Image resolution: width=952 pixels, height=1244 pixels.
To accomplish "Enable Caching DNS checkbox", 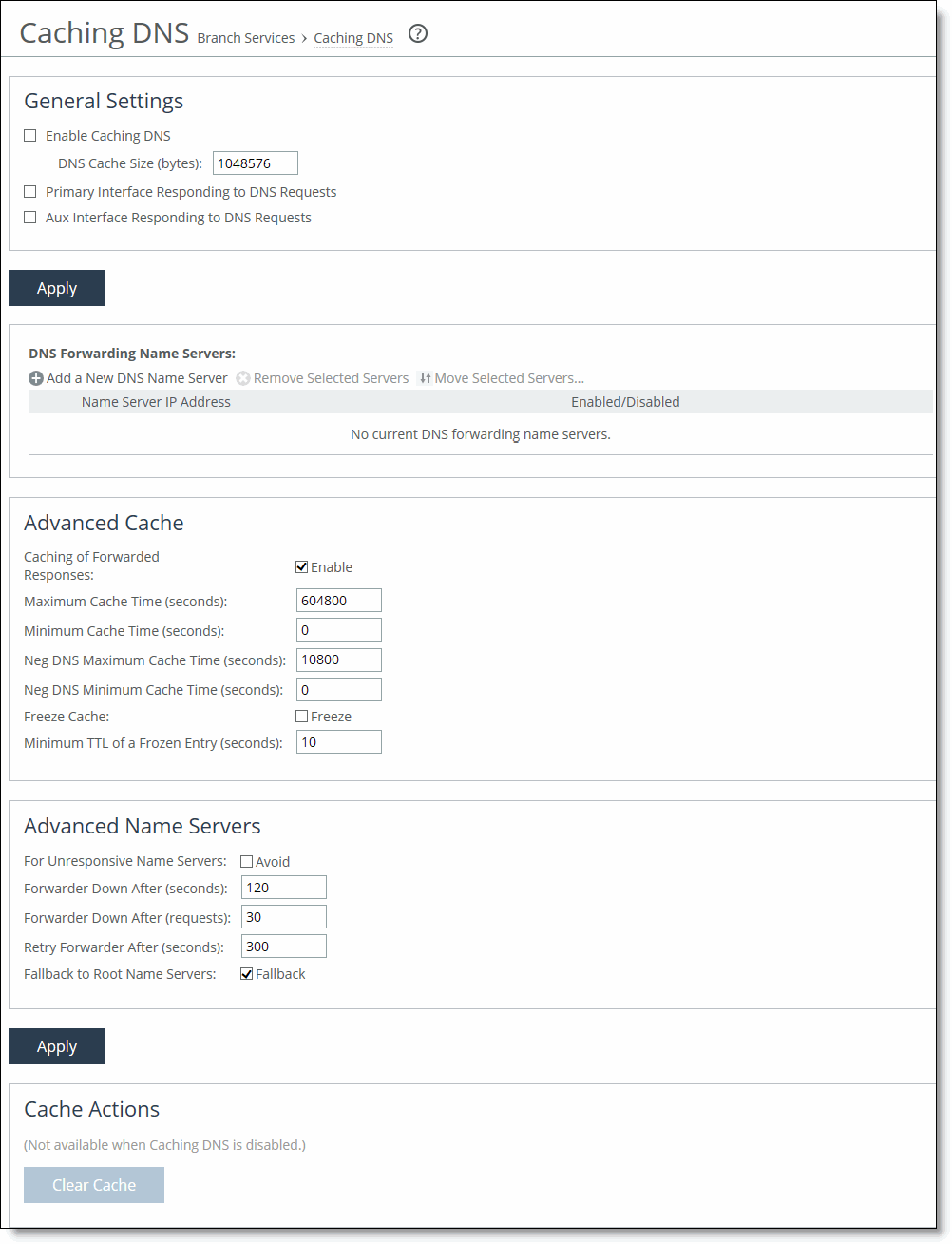I will (29, 135).
